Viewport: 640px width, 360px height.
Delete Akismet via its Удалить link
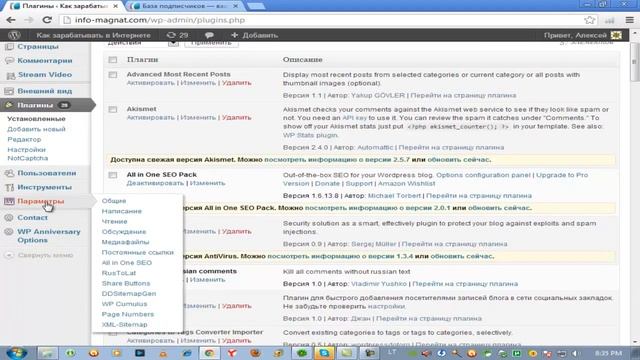[x=236, y=118]
